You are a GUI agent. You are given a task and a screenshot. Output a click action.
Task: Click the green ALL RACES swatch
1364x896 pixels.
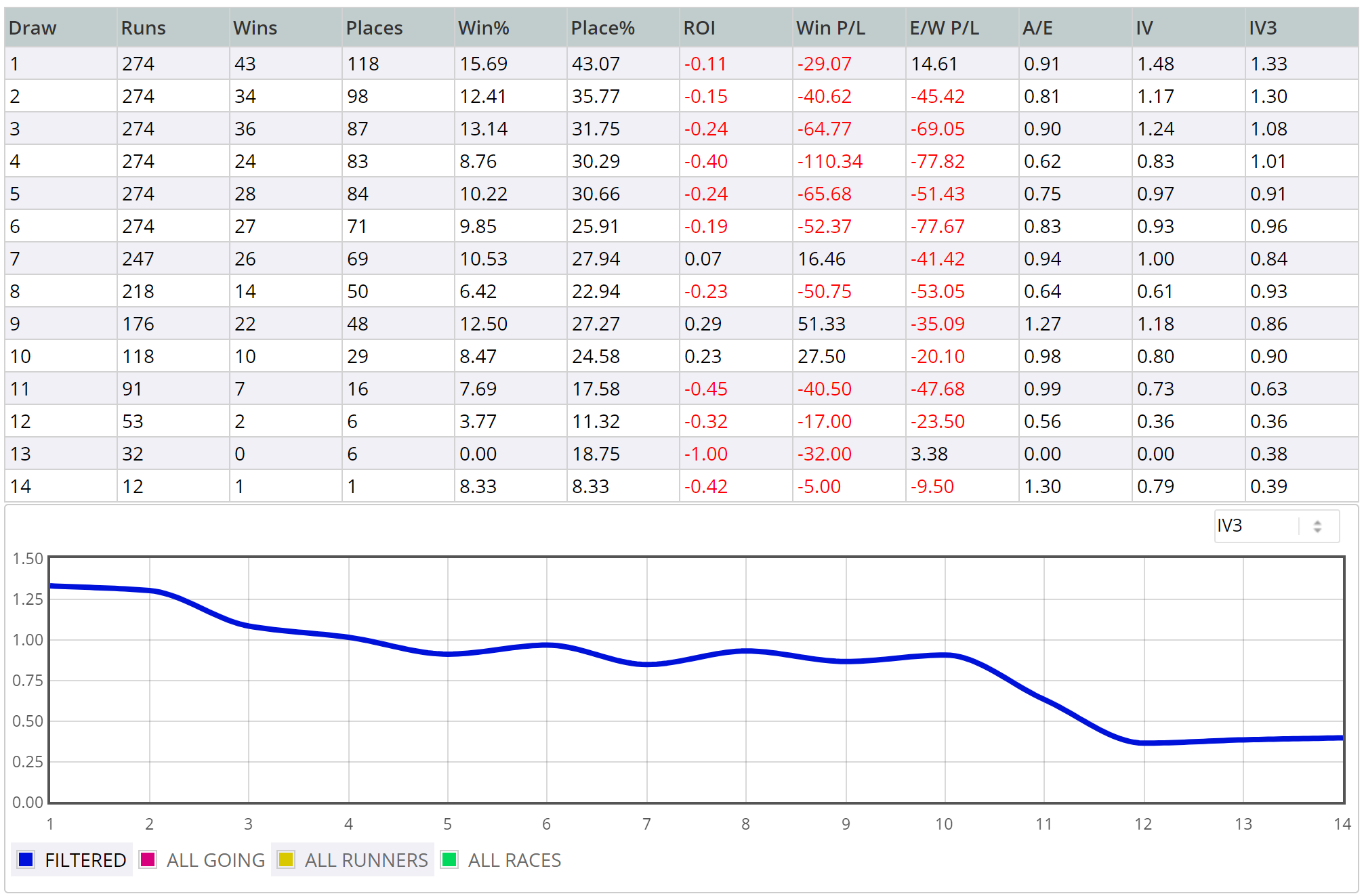coord(449,859)
